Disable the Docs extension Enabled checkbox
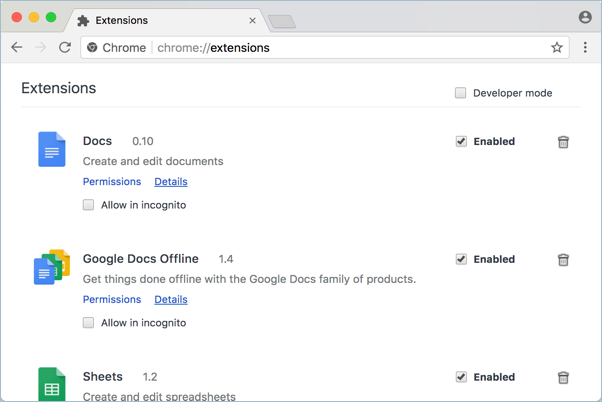602x402 pixels. click(x=461, y=142)
